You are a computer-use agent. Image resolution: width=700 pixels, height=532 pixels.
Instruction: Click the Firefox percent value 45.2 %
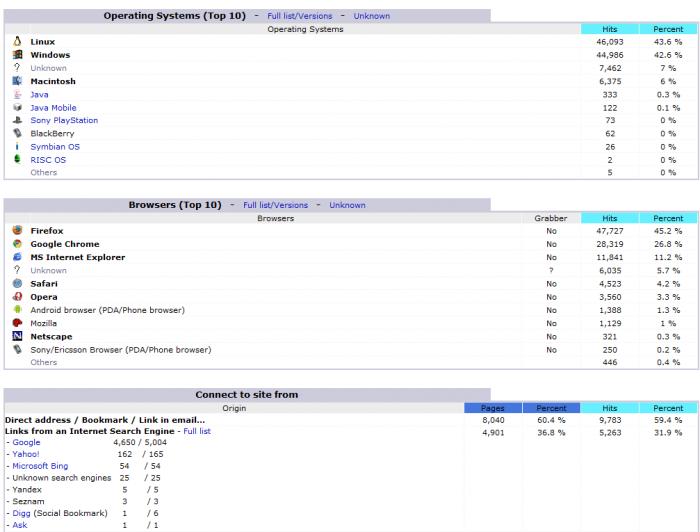668,231
